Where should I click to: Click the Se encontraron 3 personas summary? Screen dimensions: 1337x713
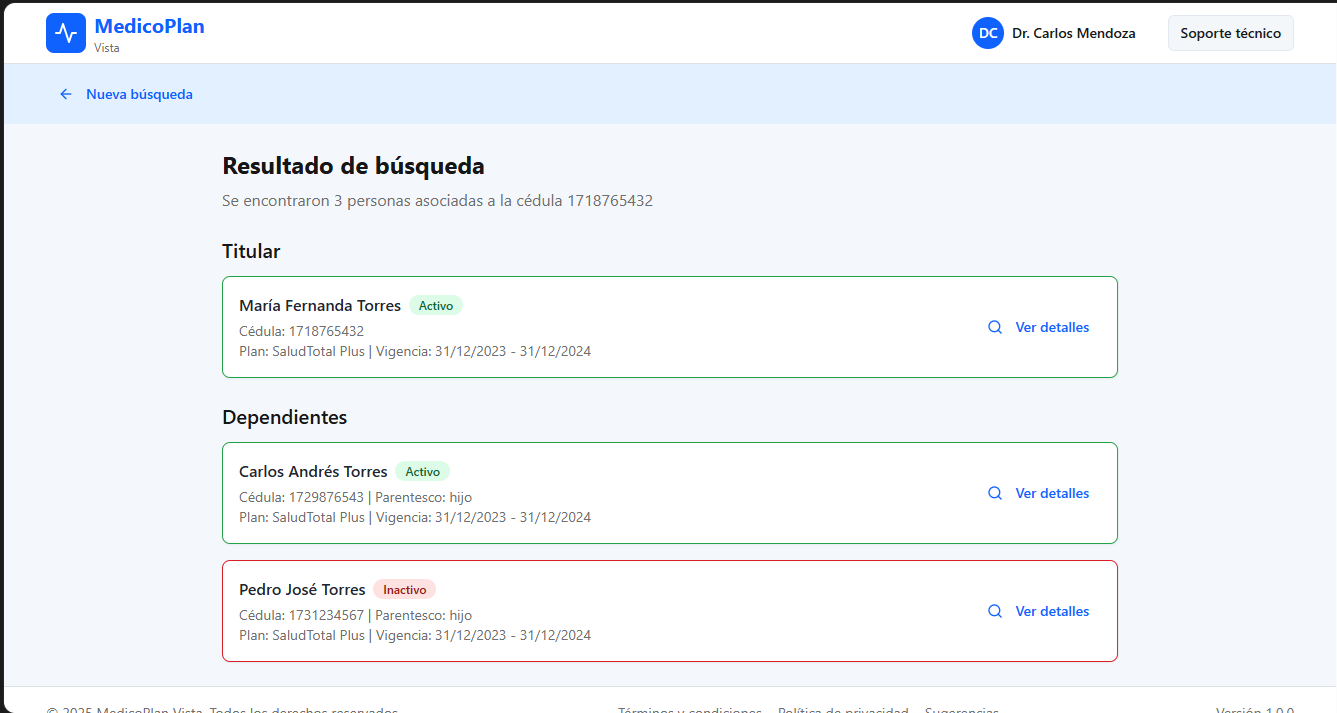[437, 201]
